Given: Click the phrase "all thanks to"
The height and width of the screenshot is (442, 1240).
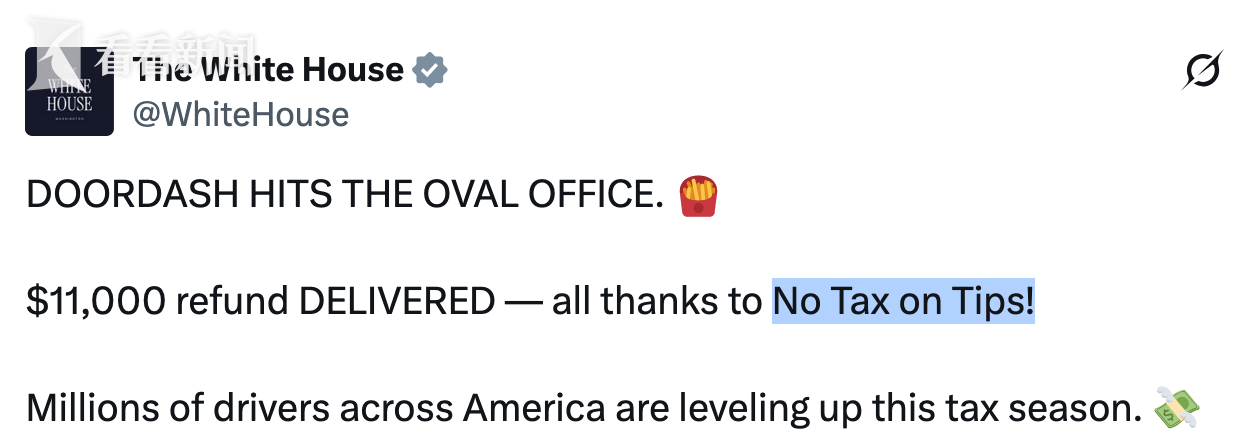Looking at the screenshot, I should [x=656, y=301].
